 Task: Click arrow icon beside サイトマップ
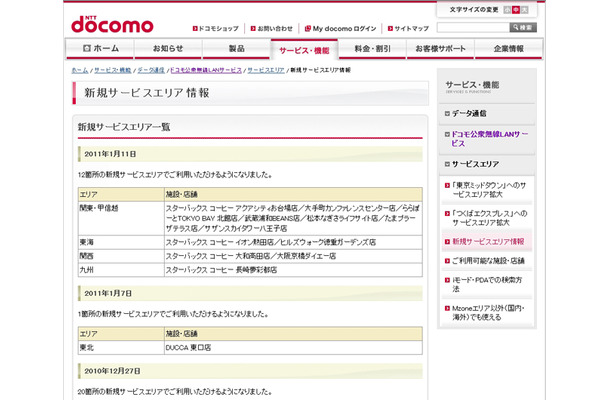[390, 28]
